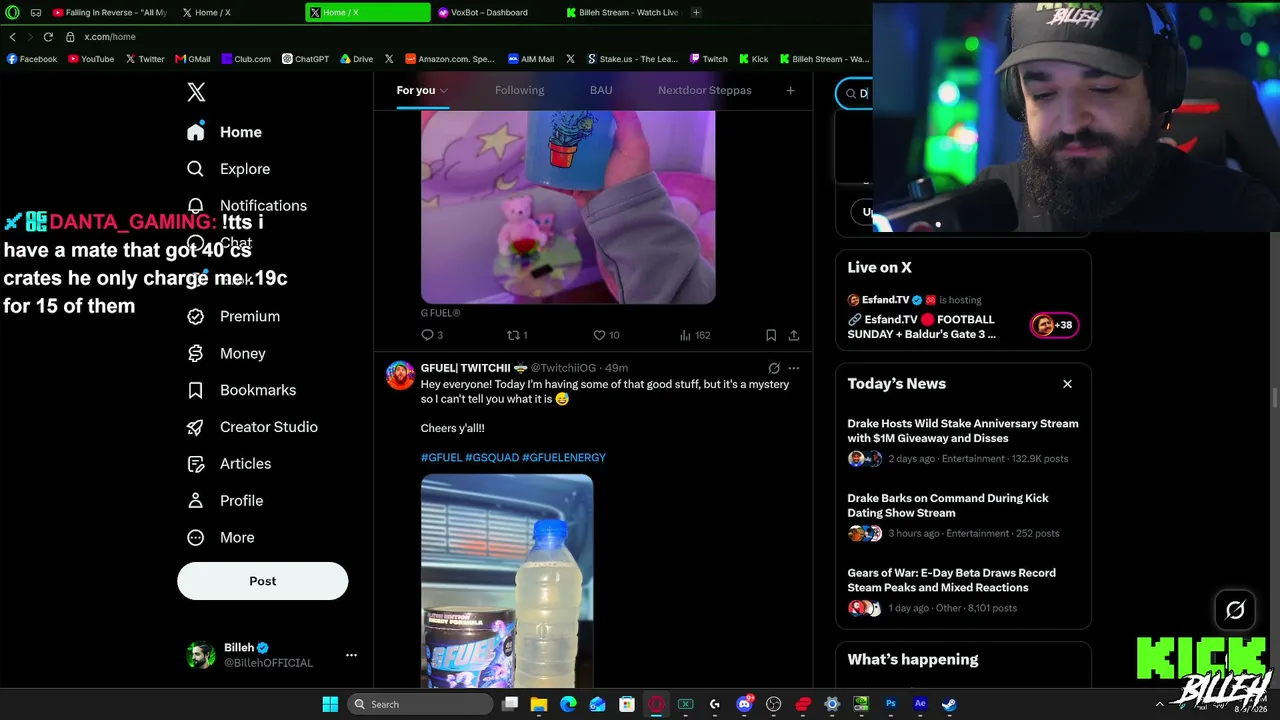Open the More menu in sidebar

point(221,537)
